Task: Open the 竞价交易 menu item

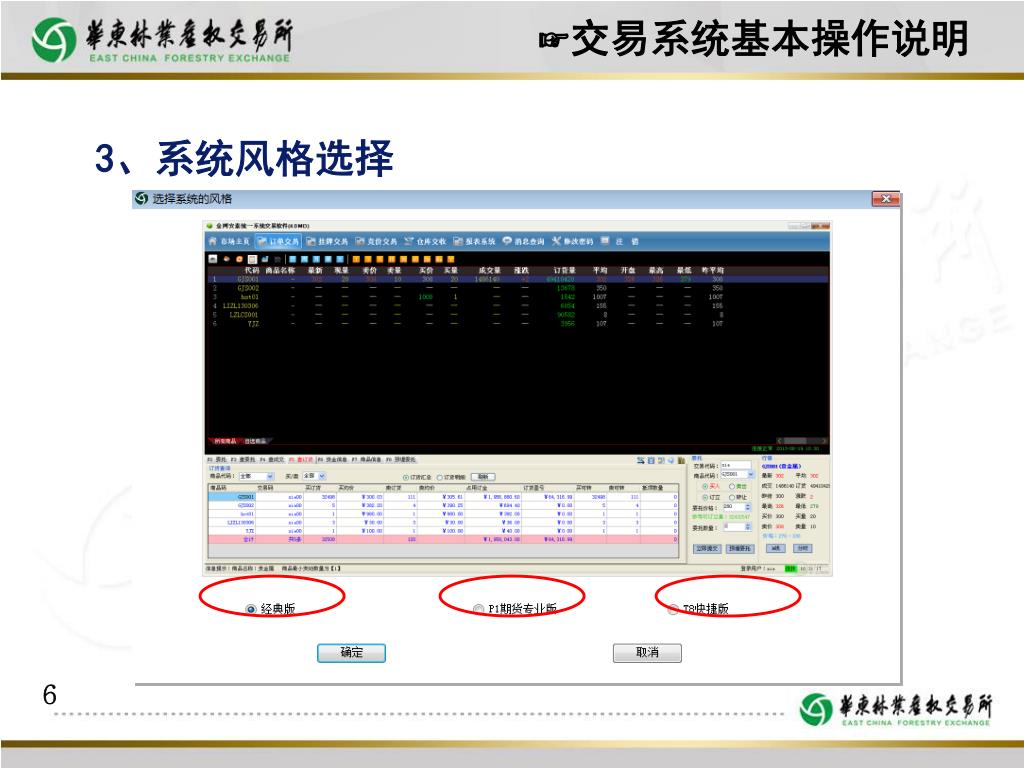Action: (377, 242)
